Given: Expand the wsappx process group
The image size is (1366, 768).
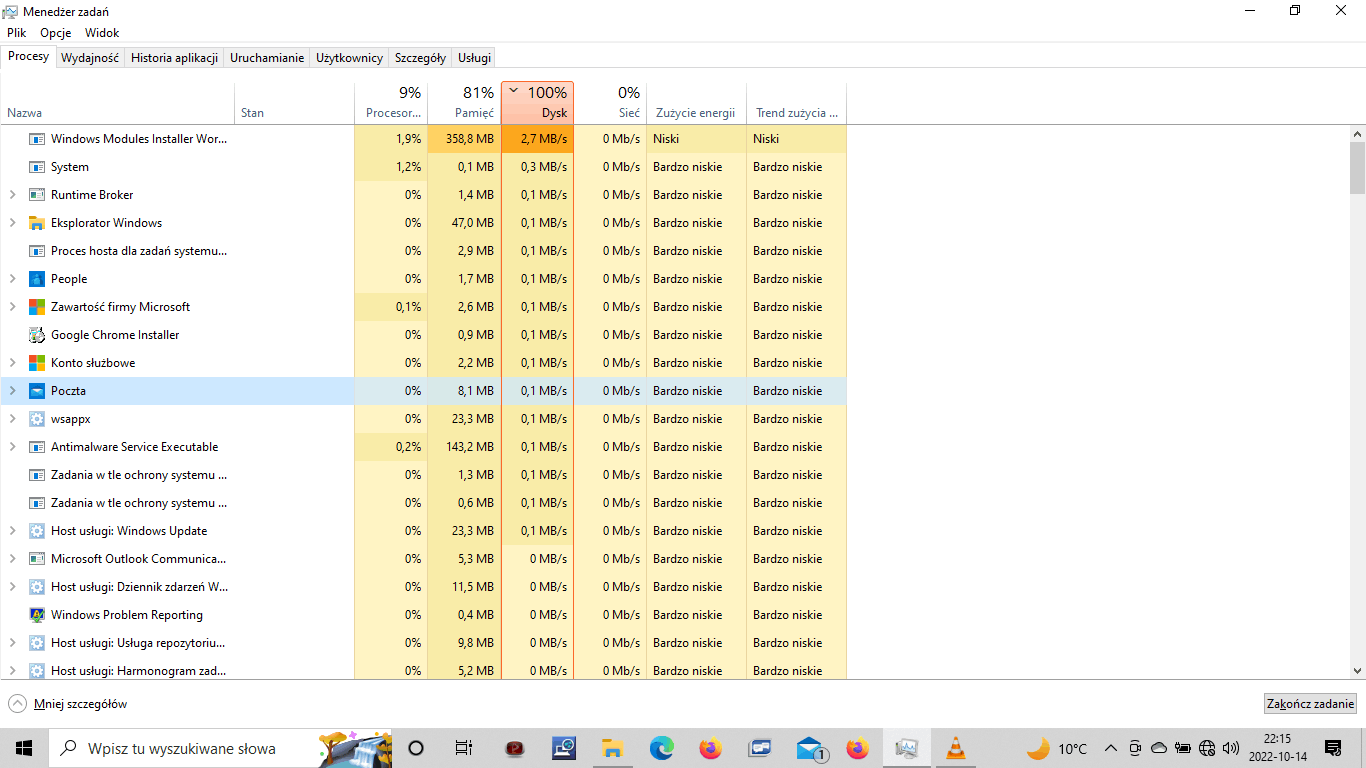Looking at the screenshot, I should [x=12, y=419].
